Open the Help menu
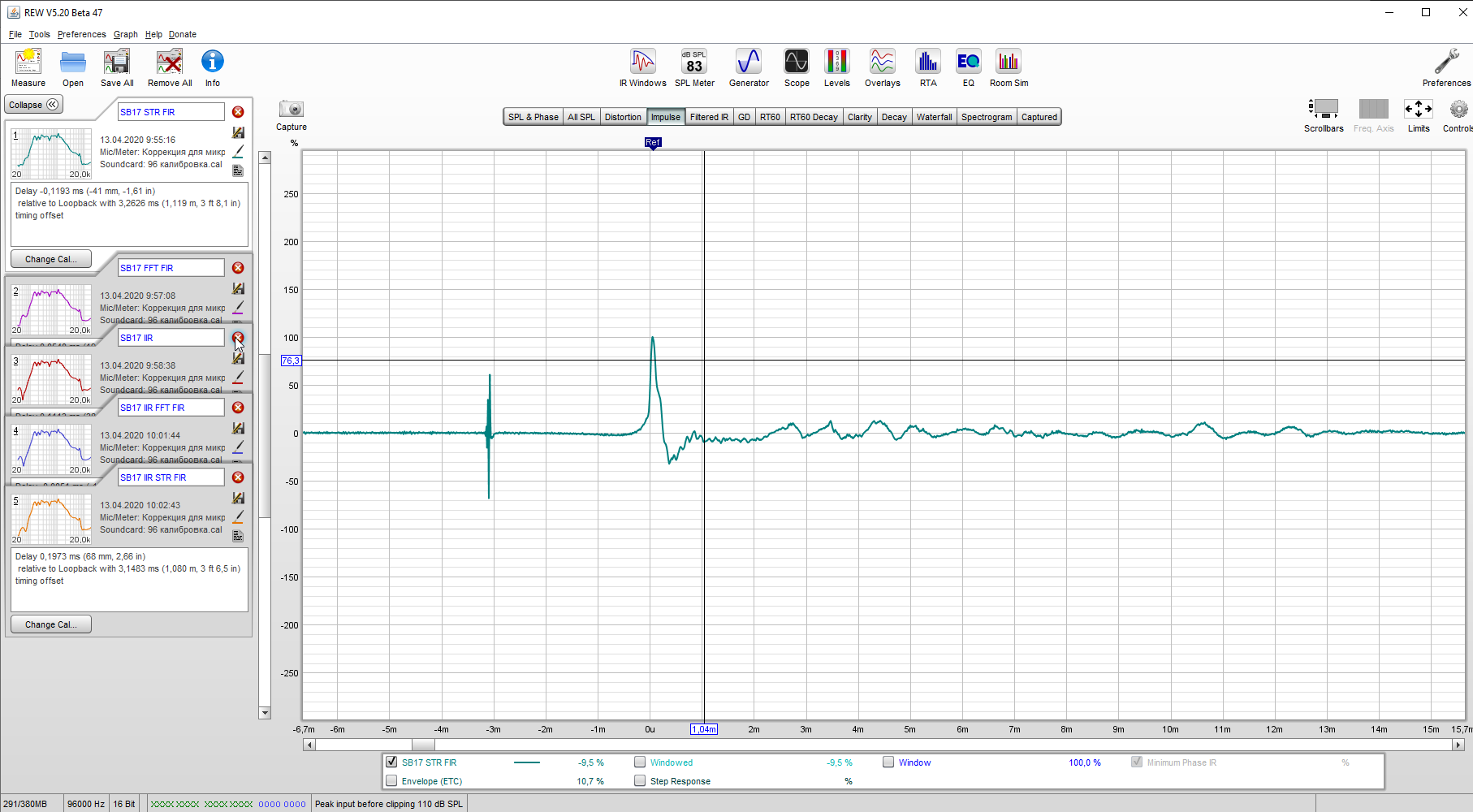1473x812 pixels. (153, 34)
